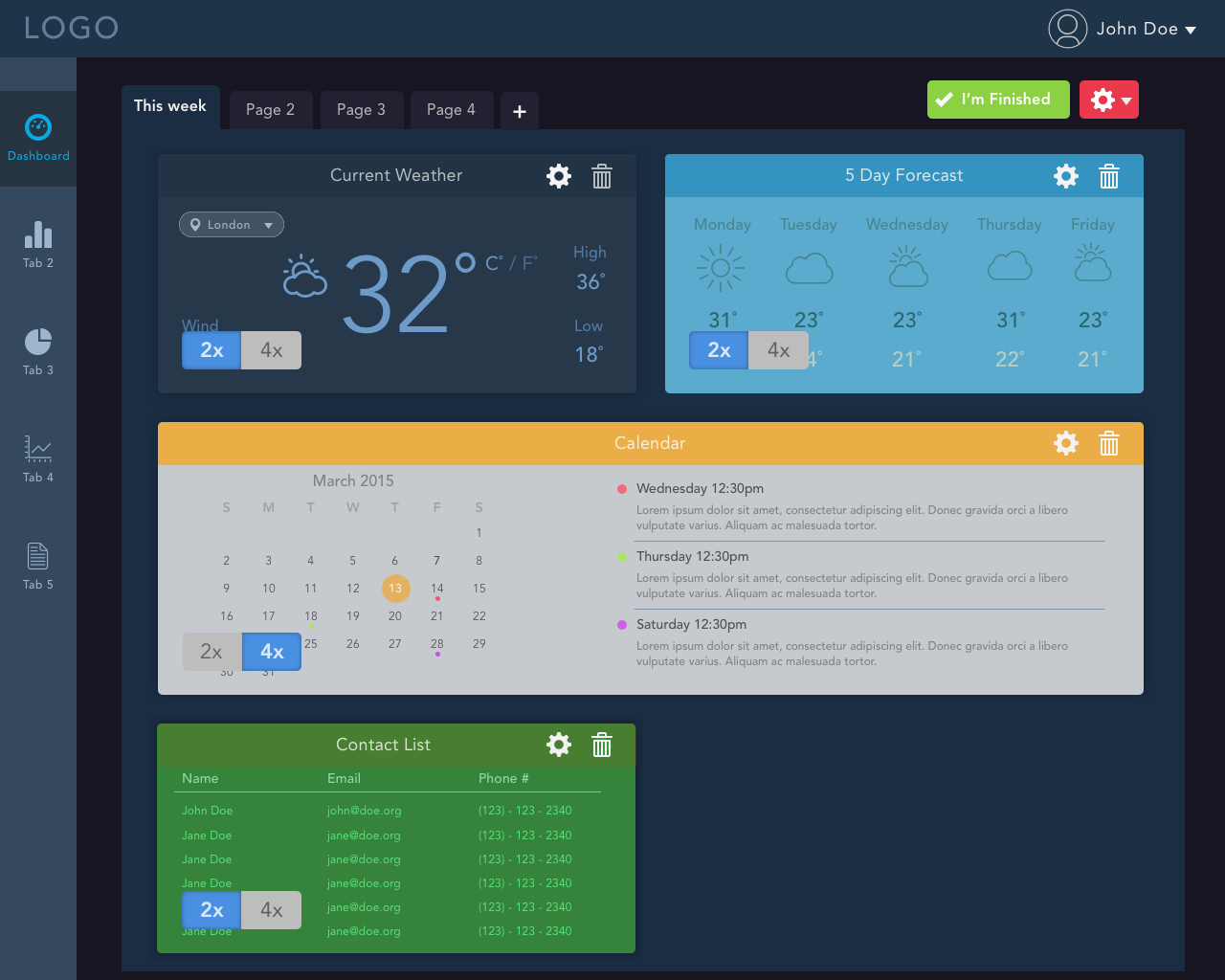The width and height of the screenshot is (1225, 980).
Task: Delete the 5 Day Forecast widget
Action: pyautogui.click(x=1109, y=176)
